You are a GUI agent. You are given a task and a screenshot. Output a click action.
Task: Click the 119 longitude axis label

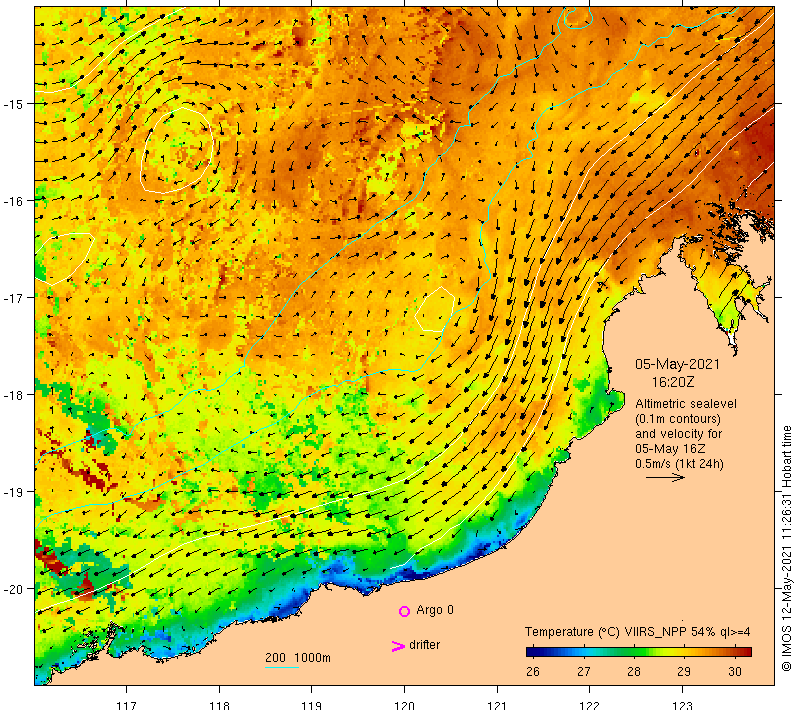pyautogui.click(x=312, y=705)
